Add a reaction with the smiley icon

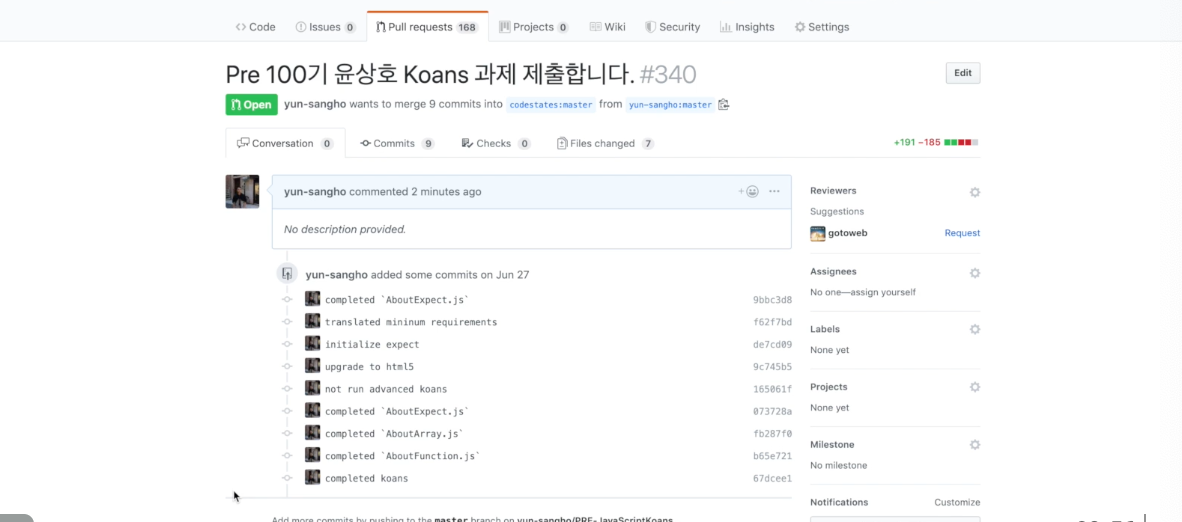tap(749, 192)
